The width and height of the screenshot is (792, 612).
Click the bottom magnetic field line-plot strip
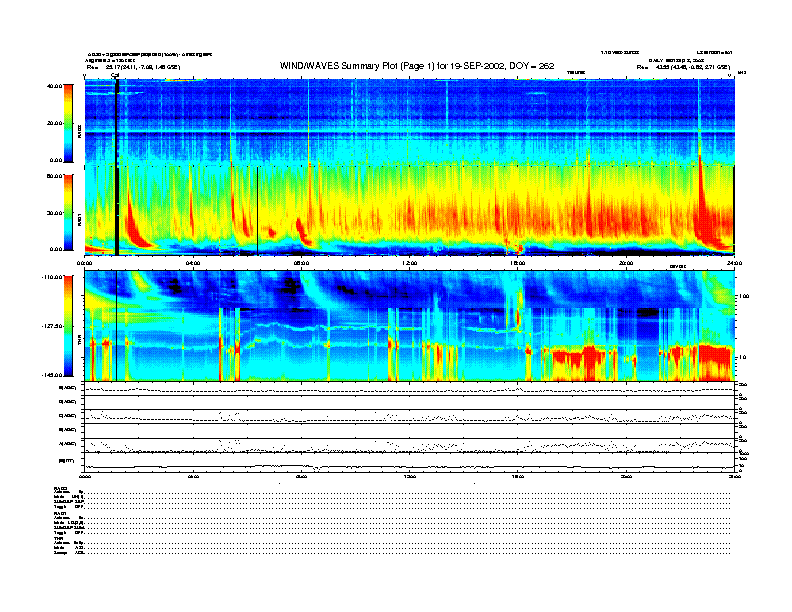(409, 463)
